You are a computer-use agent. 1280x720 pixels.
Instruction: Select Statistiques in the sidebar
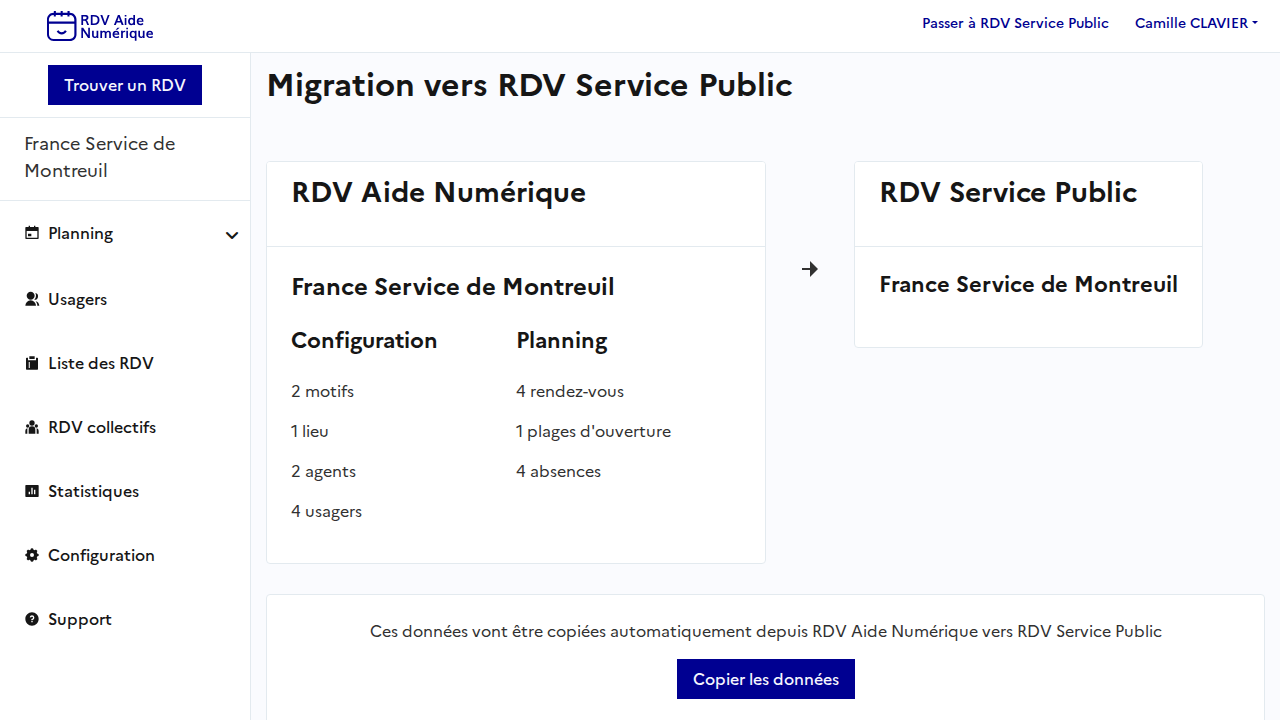94,491
